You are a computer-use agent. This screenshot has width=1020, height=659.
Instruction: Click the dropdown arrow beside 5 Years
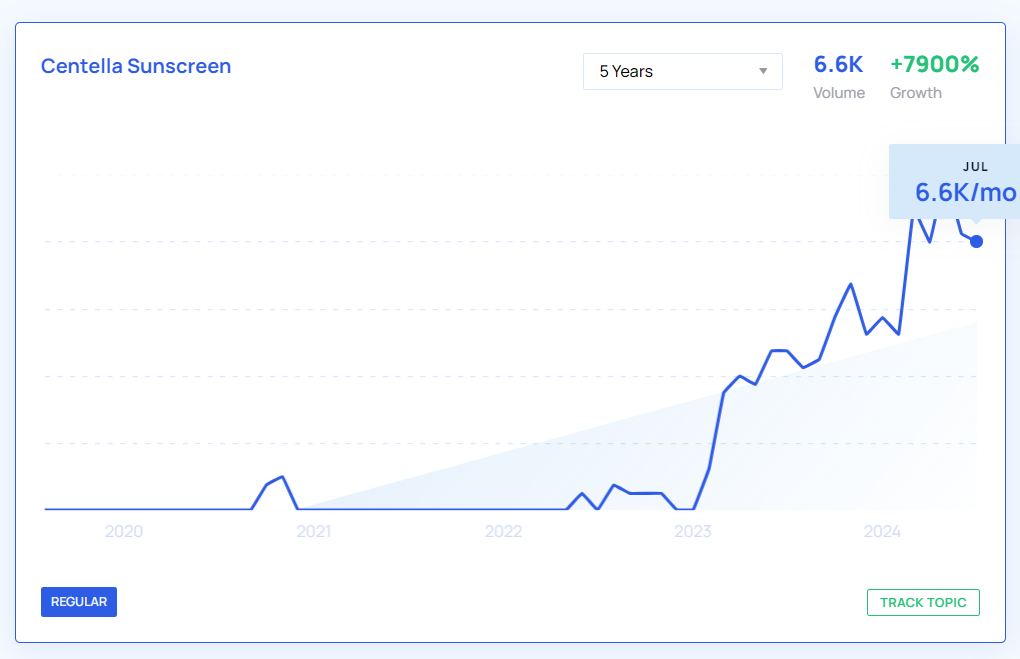[763, 71]
